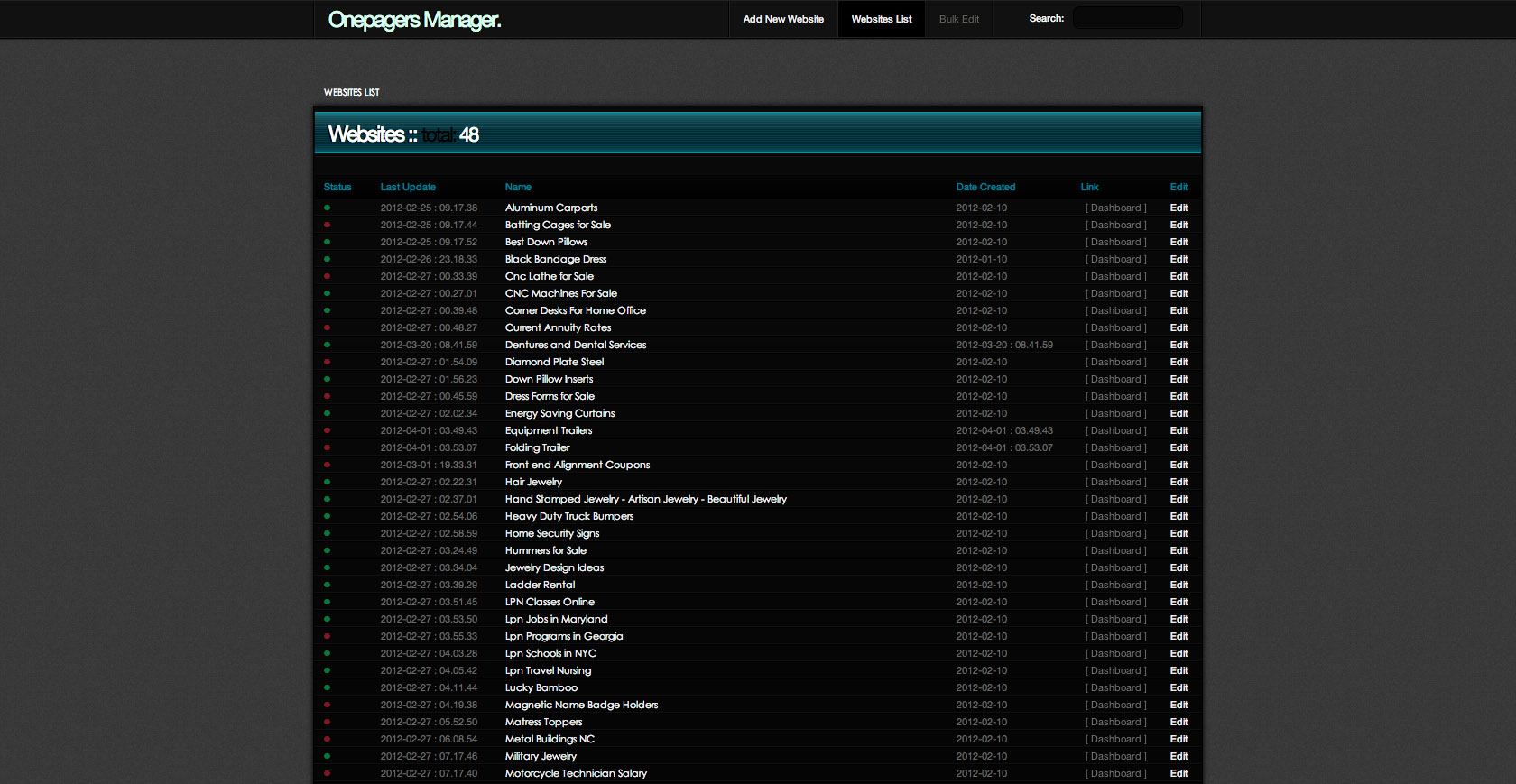1516x784 pixels.
Task: Click the red status dot for Batting Cages for Sale
Action: point(327,225)
